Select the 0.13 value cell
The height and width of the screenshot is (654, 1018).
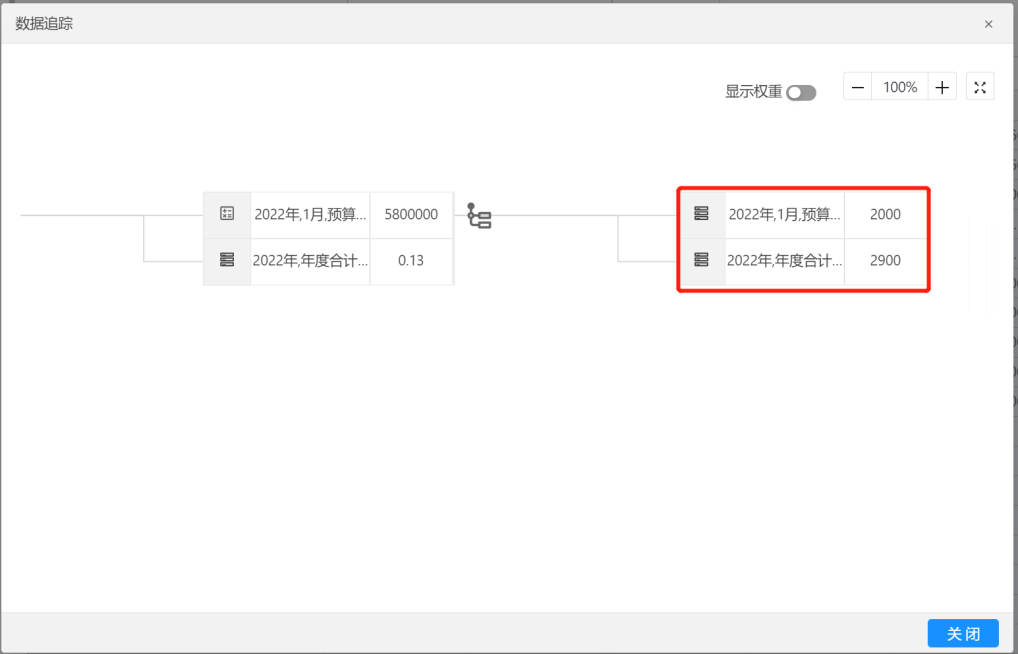pyautogui.click(x=411, y=260)
